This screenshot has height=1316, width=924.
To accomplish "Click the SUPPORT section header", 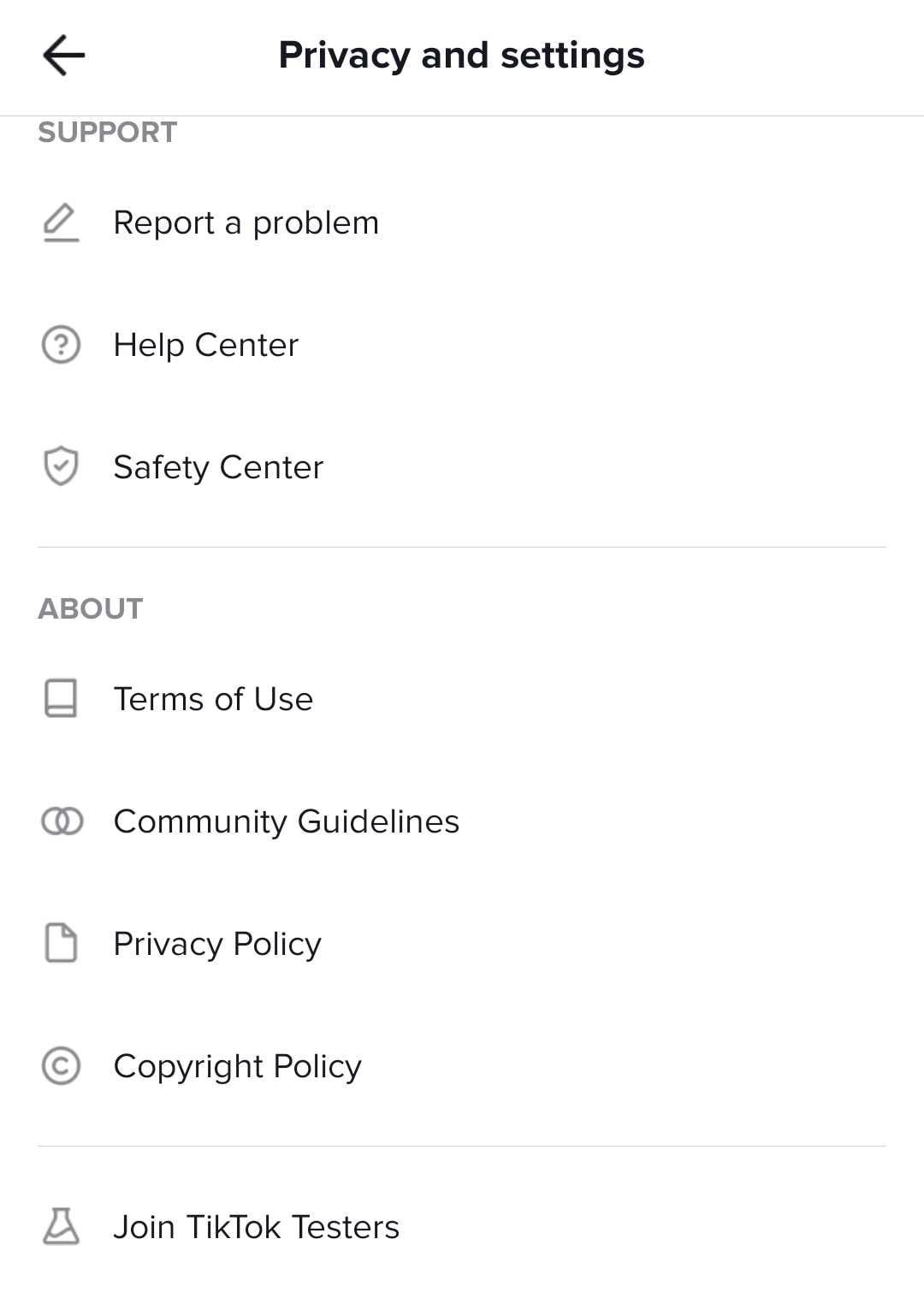I will tap(108, 132).
